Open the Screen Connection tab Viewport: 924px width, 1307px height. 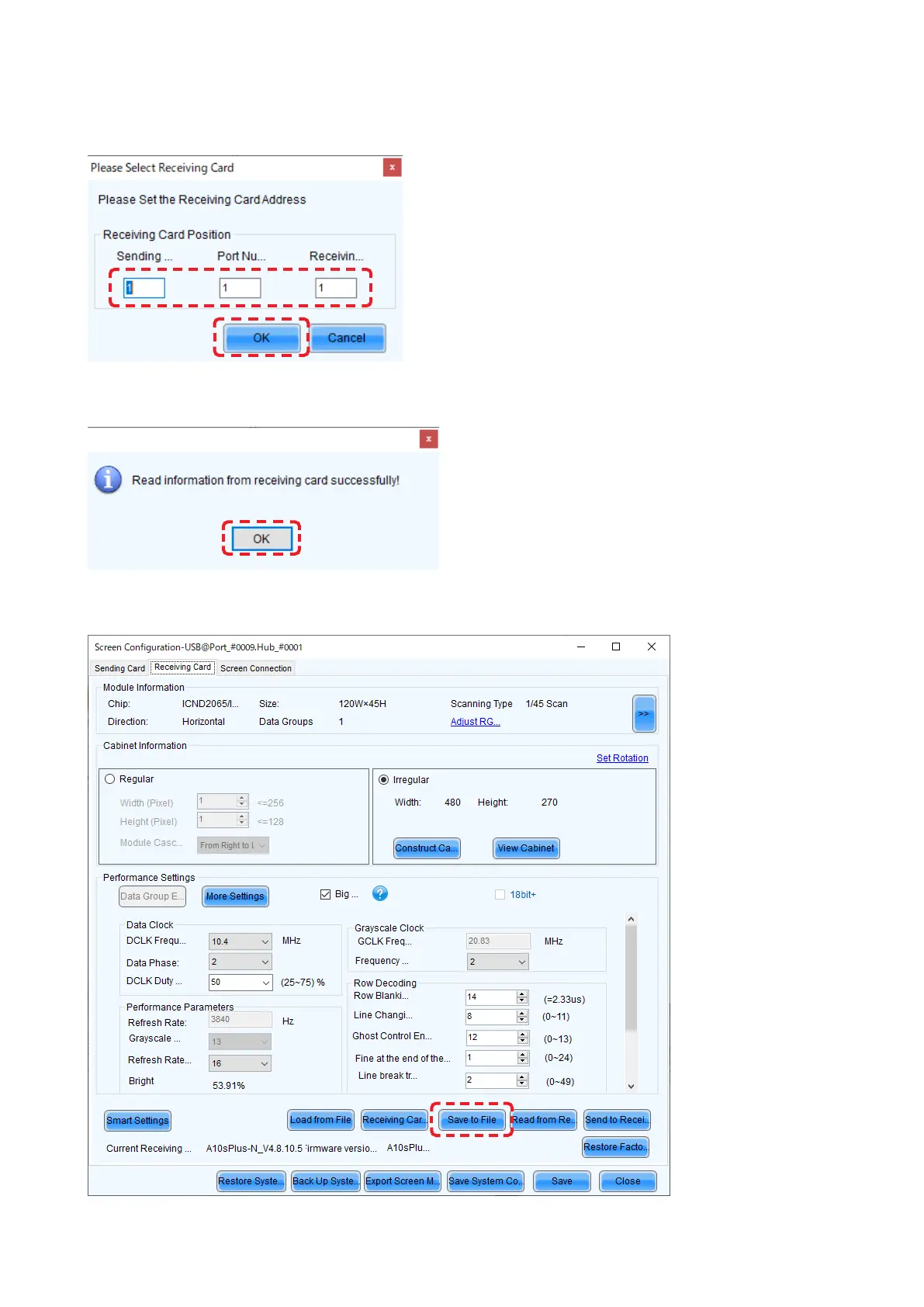pyautogui.click(x=255, y=668)
